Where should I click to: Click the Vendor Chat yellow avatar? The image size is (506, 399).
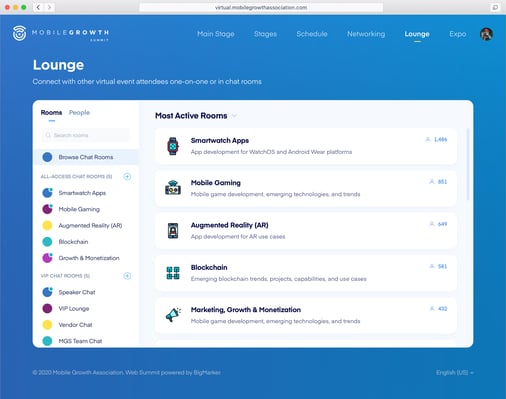47,324
